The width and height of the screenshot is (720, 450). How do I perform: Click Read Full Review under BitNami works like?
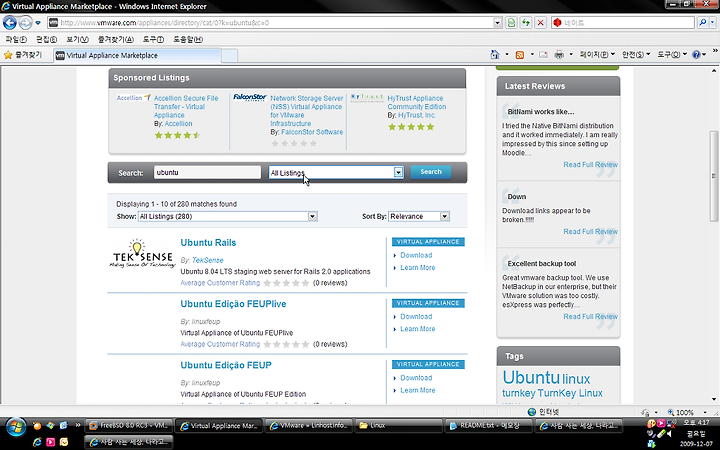tap(590, 165)
